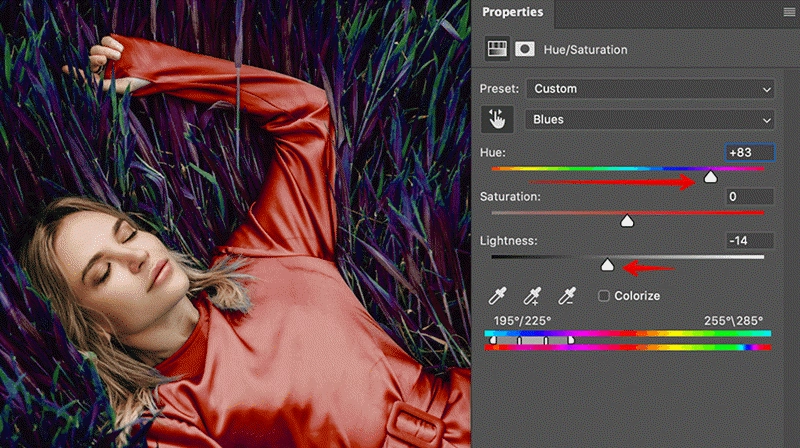Expand the Blues color range dropdown
Viewport: 800px width, 448px height.
(650, 120)
